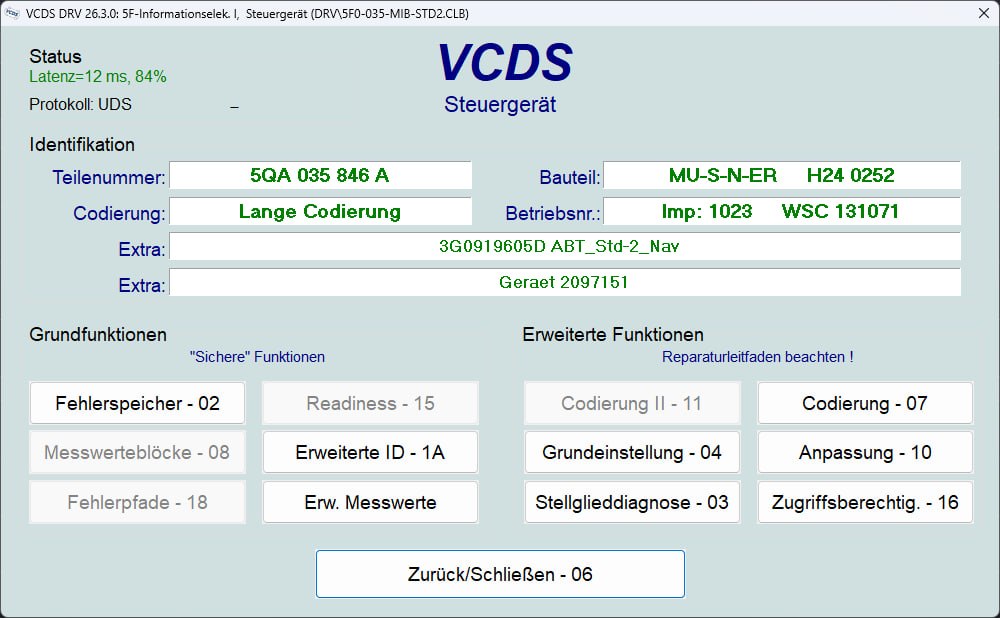The height and width of the screenshot is (618, 1000).
Task: Click the greyed Fehlerpfade - 18 button
Action: (x=137, y=502)
